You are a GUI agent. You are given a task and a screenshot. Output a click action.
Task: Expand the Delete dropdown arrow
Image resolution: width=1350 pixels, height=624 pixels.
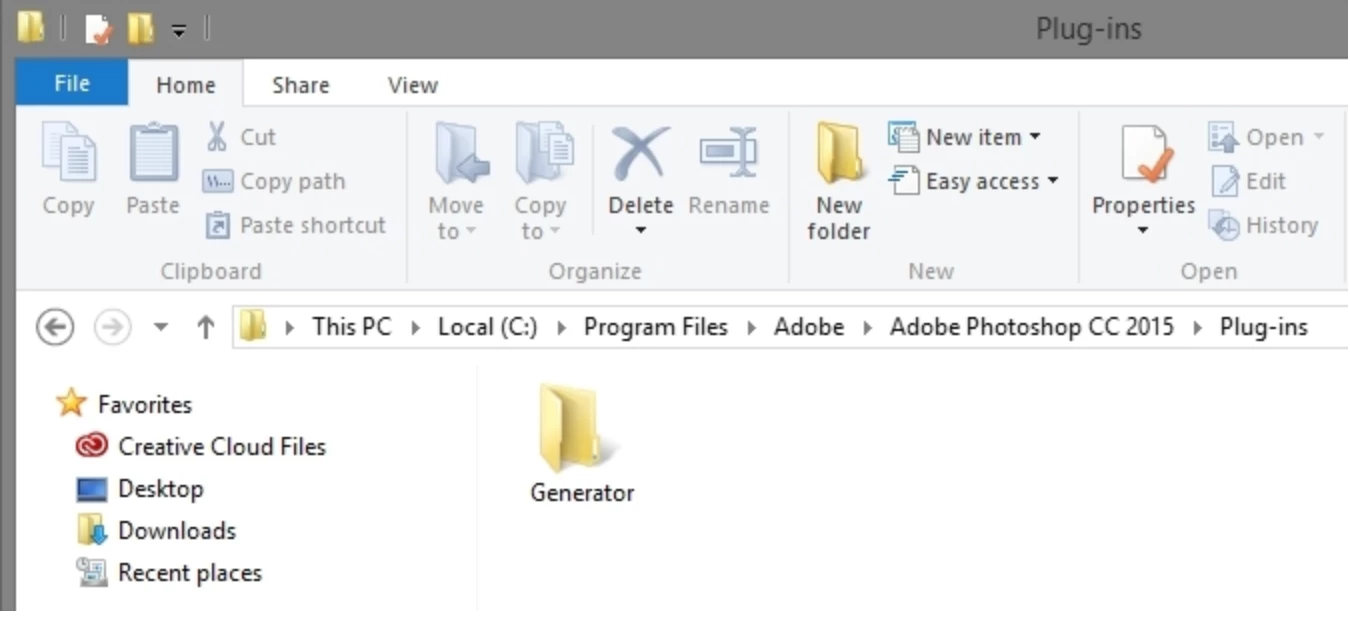pyautogui.click(x=641, y=231)
